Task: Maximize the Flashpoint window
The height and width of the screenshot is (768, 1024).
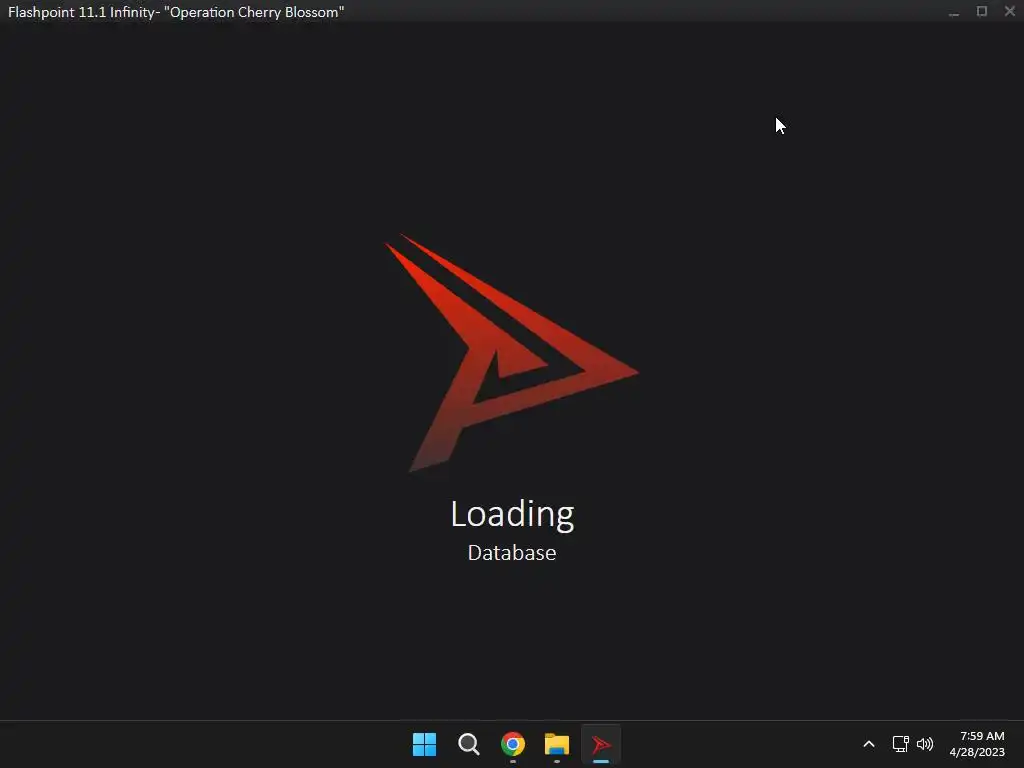Action: tap(982, 11)
